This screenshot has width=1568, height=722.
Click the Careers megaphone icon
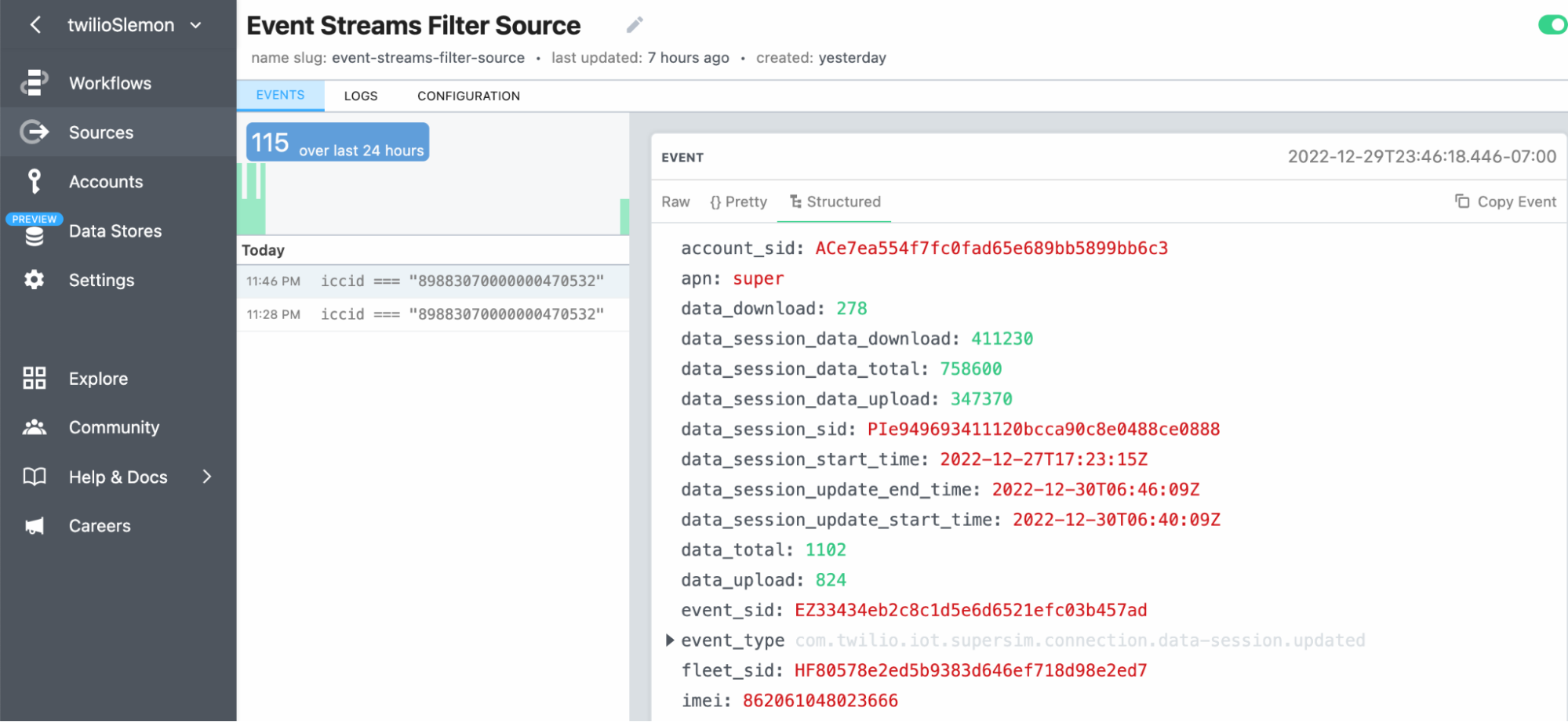[34, 526]
